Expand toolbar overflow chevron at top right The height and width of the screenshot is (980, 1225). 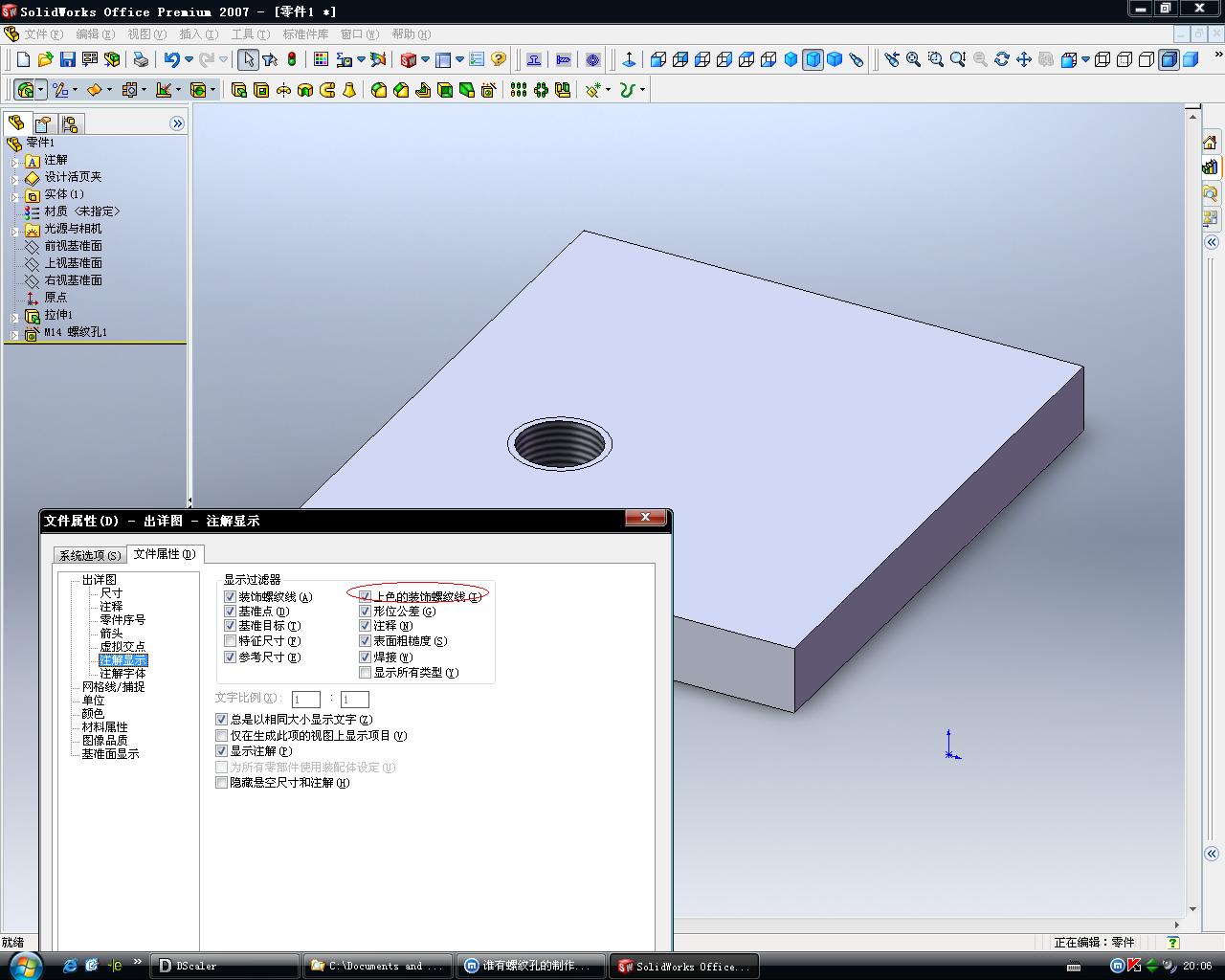[1218, 56]
